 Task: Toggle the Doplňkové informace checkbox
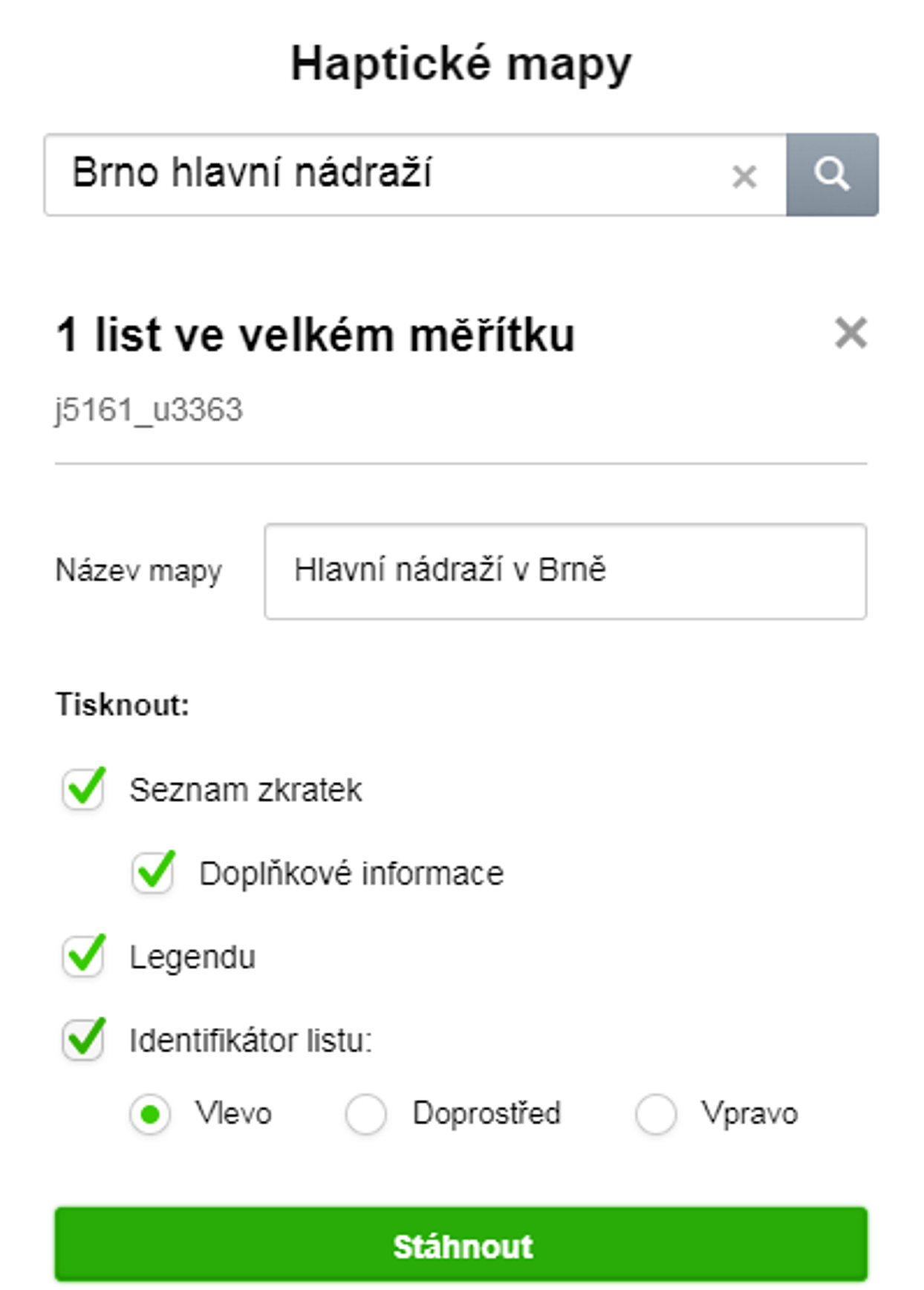153,872
